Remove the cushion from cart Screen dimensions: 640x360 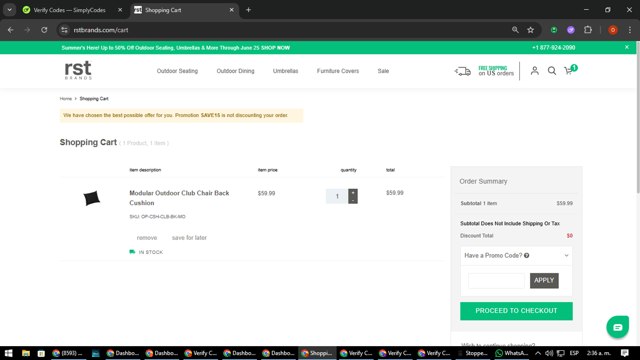click(147, 238)
